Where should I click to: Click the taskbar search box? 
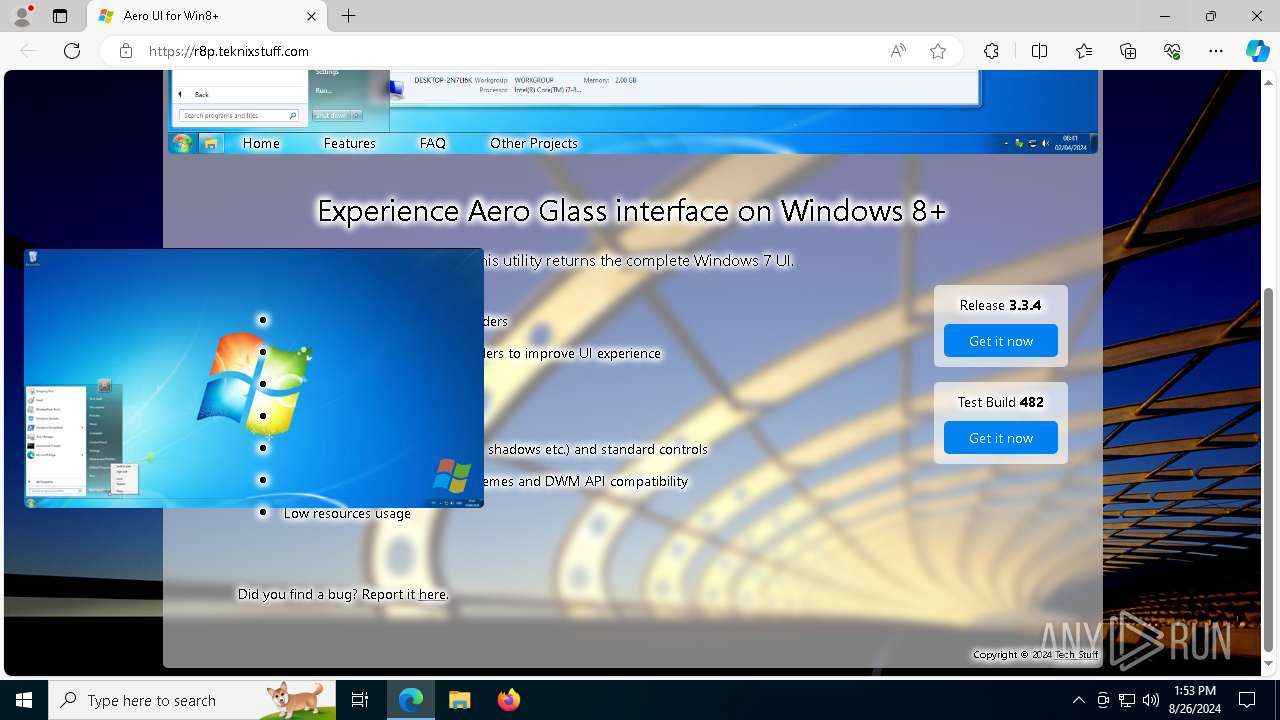pos(192,700)
